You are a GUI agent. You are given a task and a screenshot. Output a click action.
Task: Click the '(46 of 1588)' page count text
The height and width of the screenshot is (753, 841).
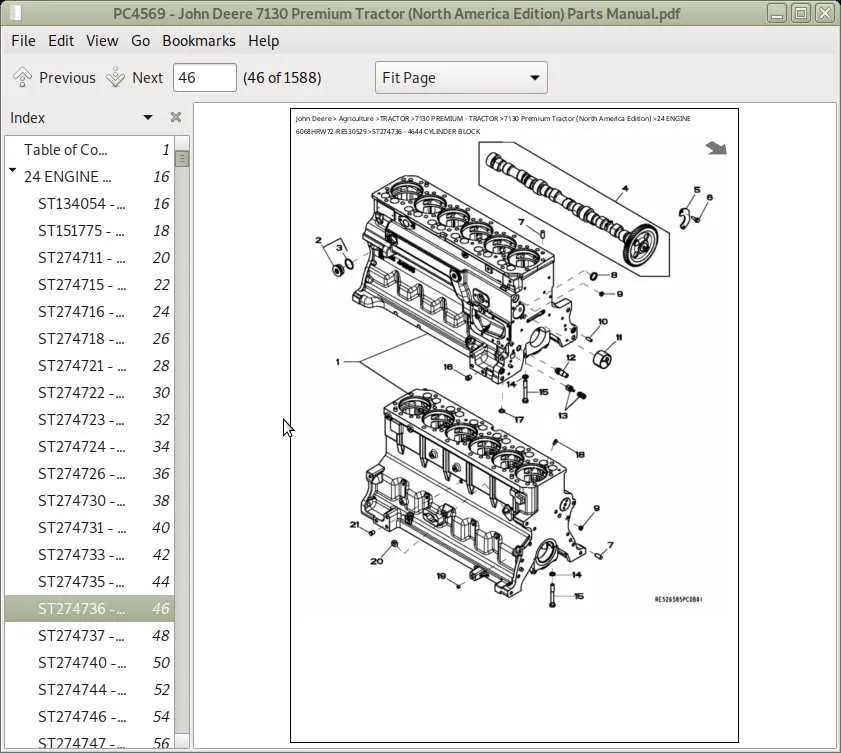click(x=282, y=78)
